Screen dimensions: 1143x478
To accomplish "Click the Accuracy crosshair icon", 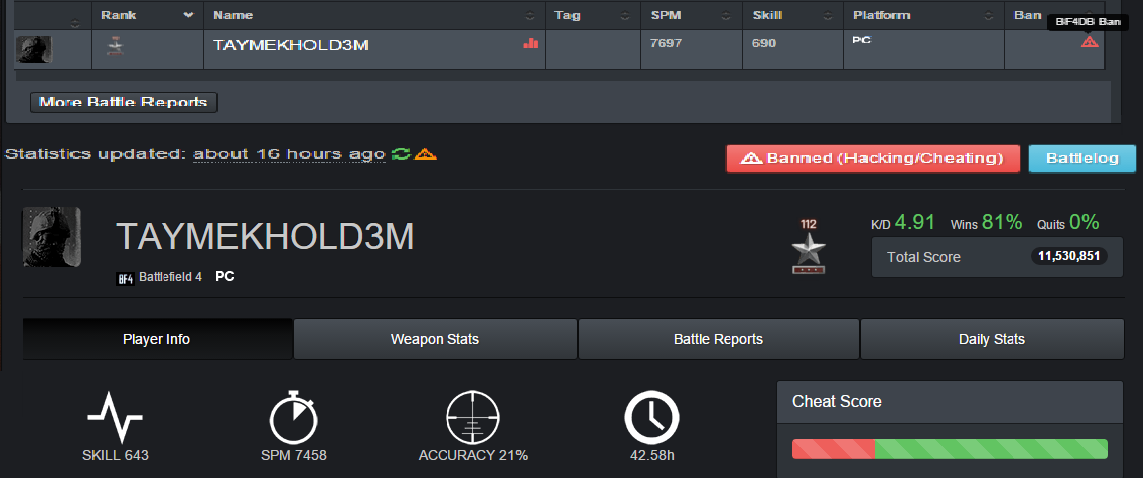I will [x=473, y=417].
